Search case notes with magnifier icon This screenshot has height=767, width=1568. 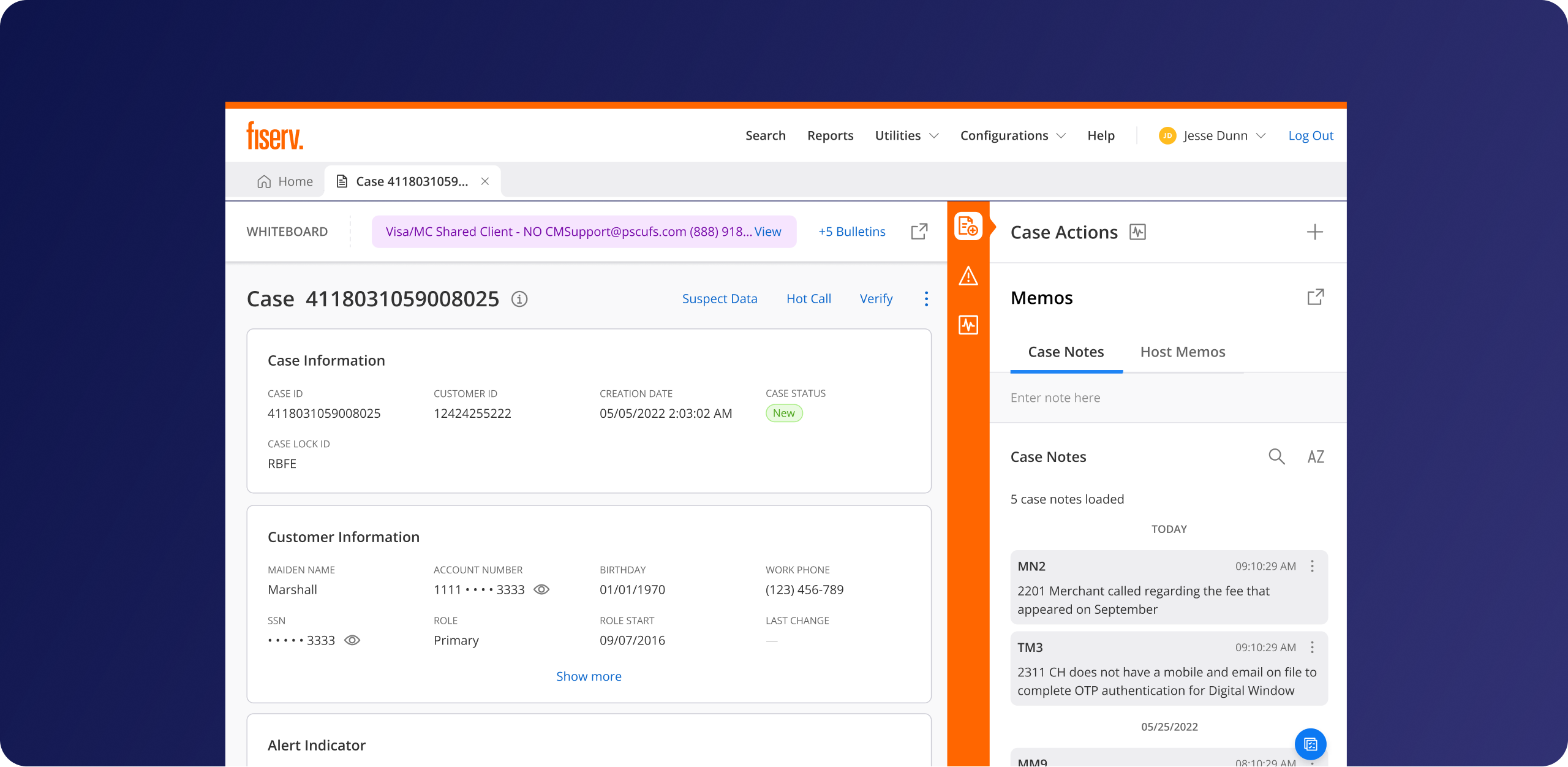[x=1276, y=456]
